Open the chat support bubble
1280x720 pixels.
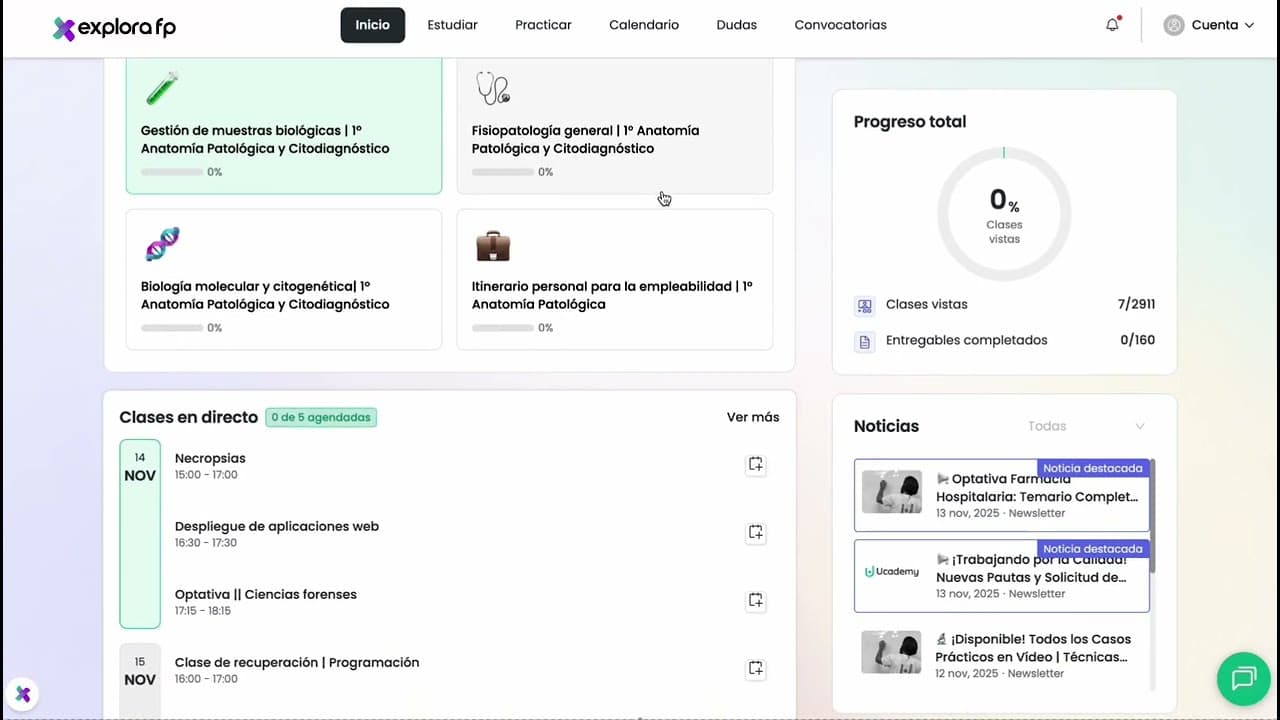(1243, 680)
